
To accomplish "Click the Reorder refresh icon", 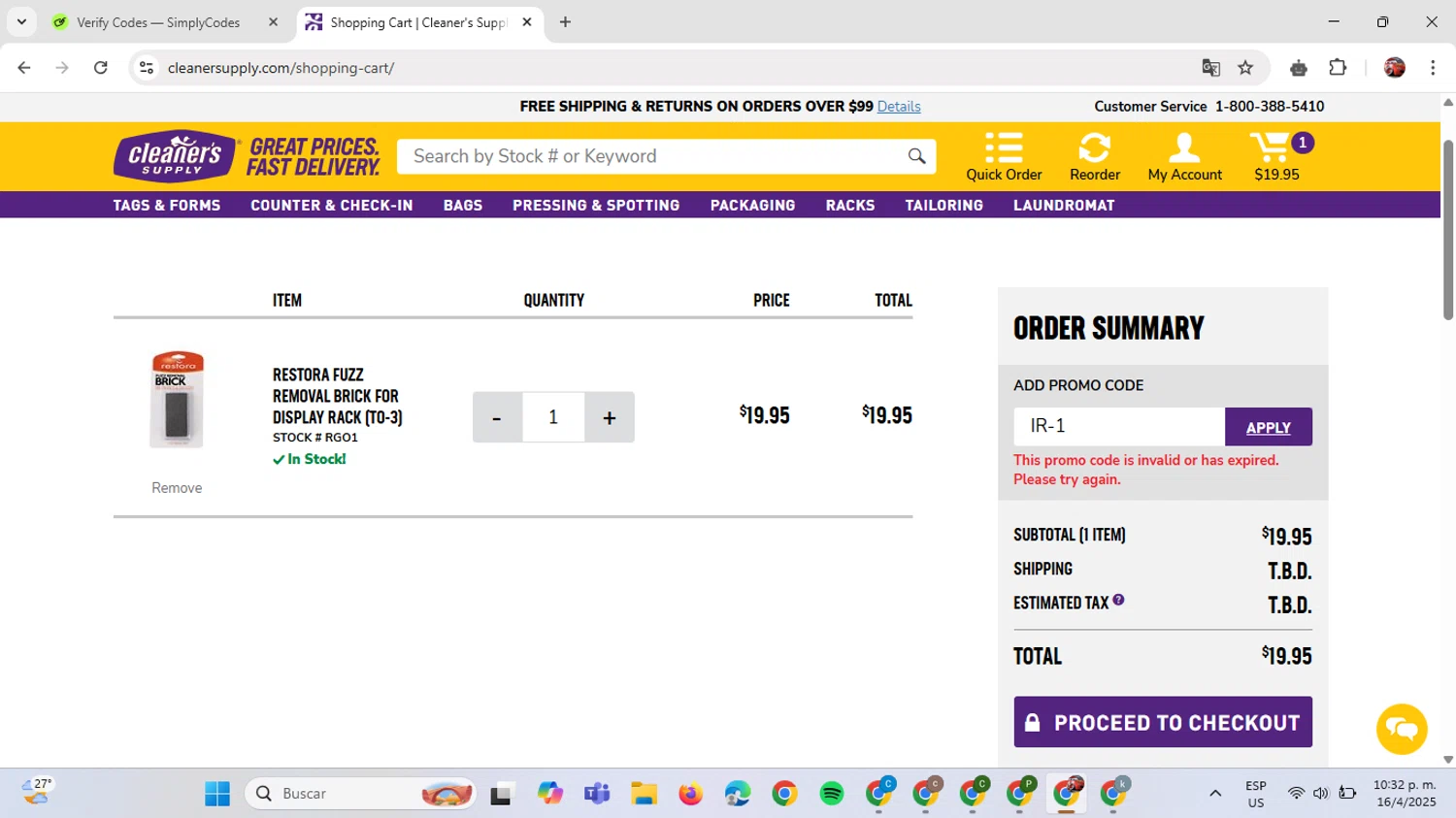I will point(1094,147).
